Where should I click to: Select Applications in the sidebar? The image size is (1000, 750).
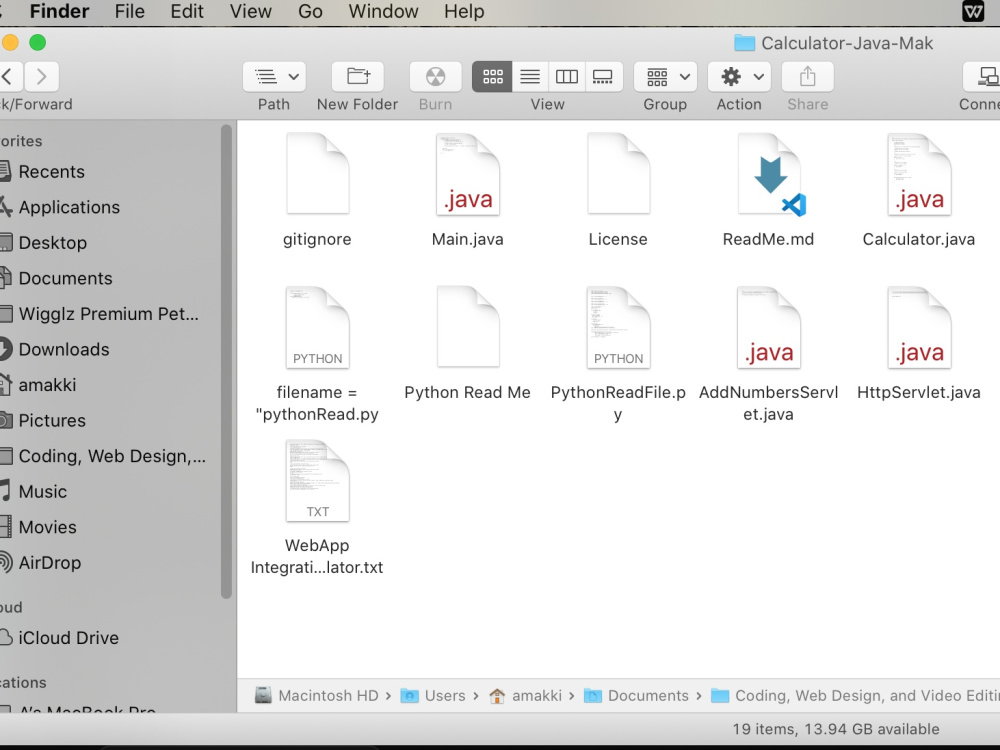(69, 207)
